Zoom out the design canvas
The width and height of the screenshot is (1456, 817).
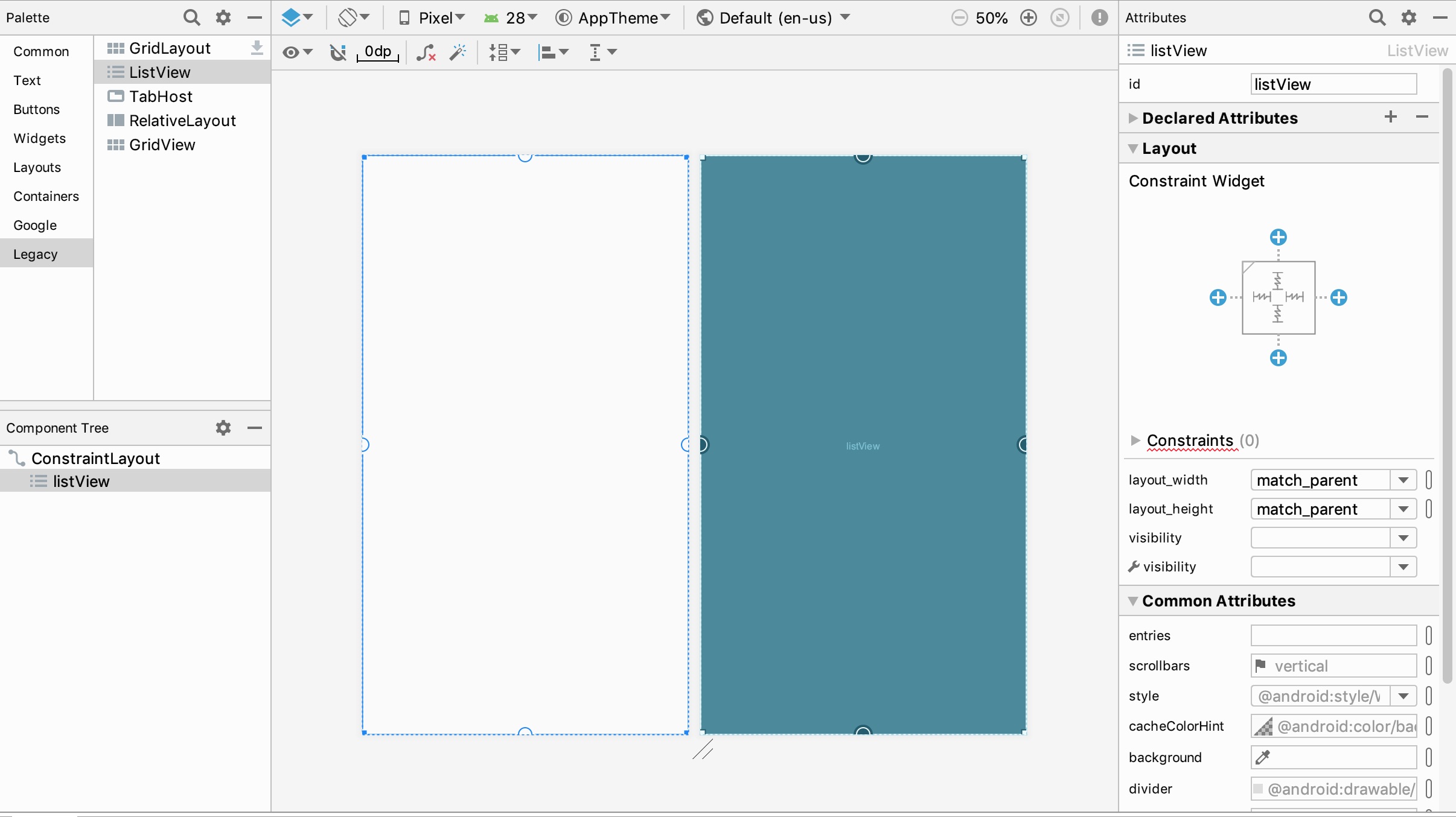(x=959, y=17)
